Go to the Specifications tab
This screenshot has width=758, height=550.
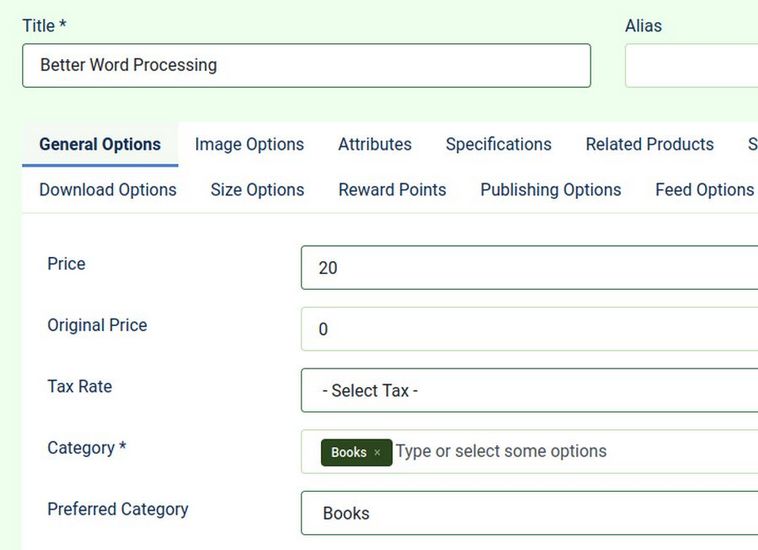[498, 144]
